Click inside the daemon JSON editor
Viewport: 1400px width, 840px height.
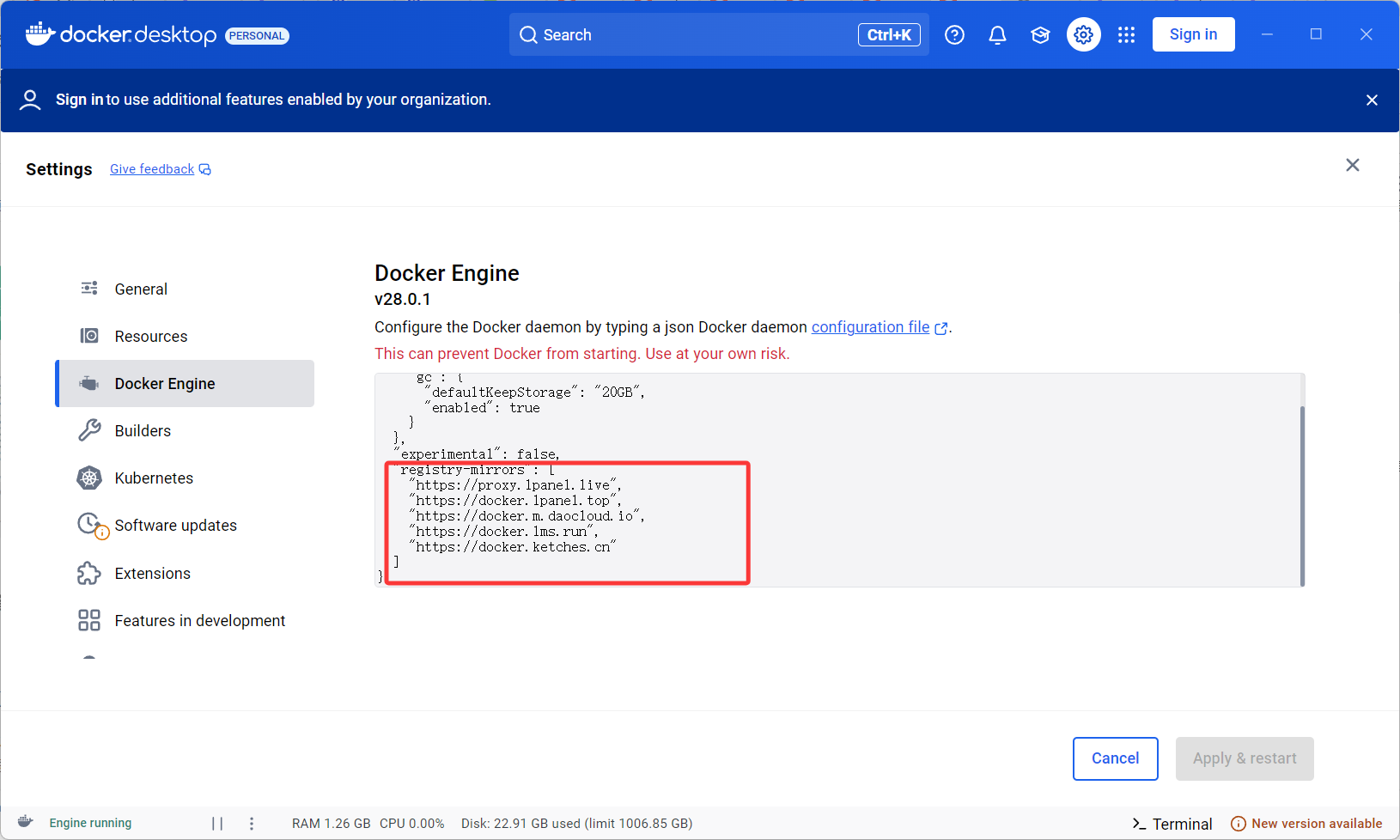tap(837, 480)
